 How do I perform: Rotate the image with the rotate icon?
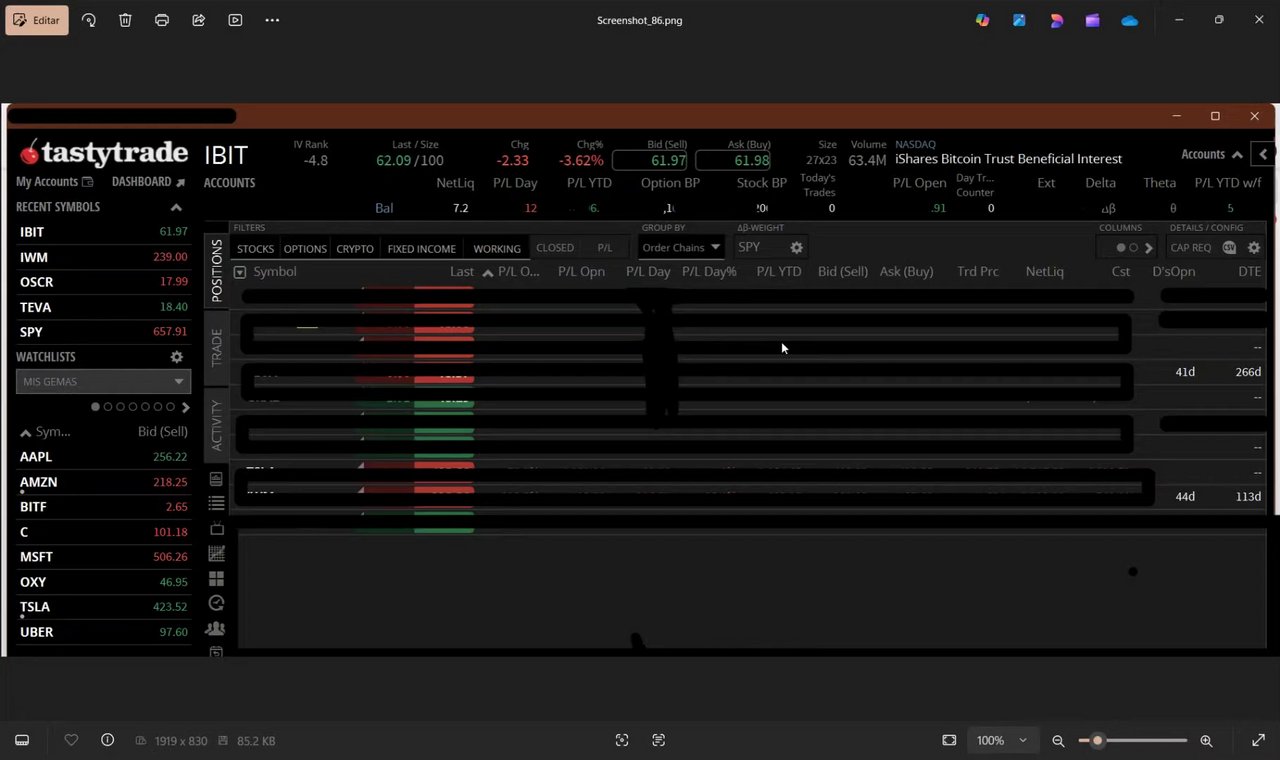[x=89, y=20]
